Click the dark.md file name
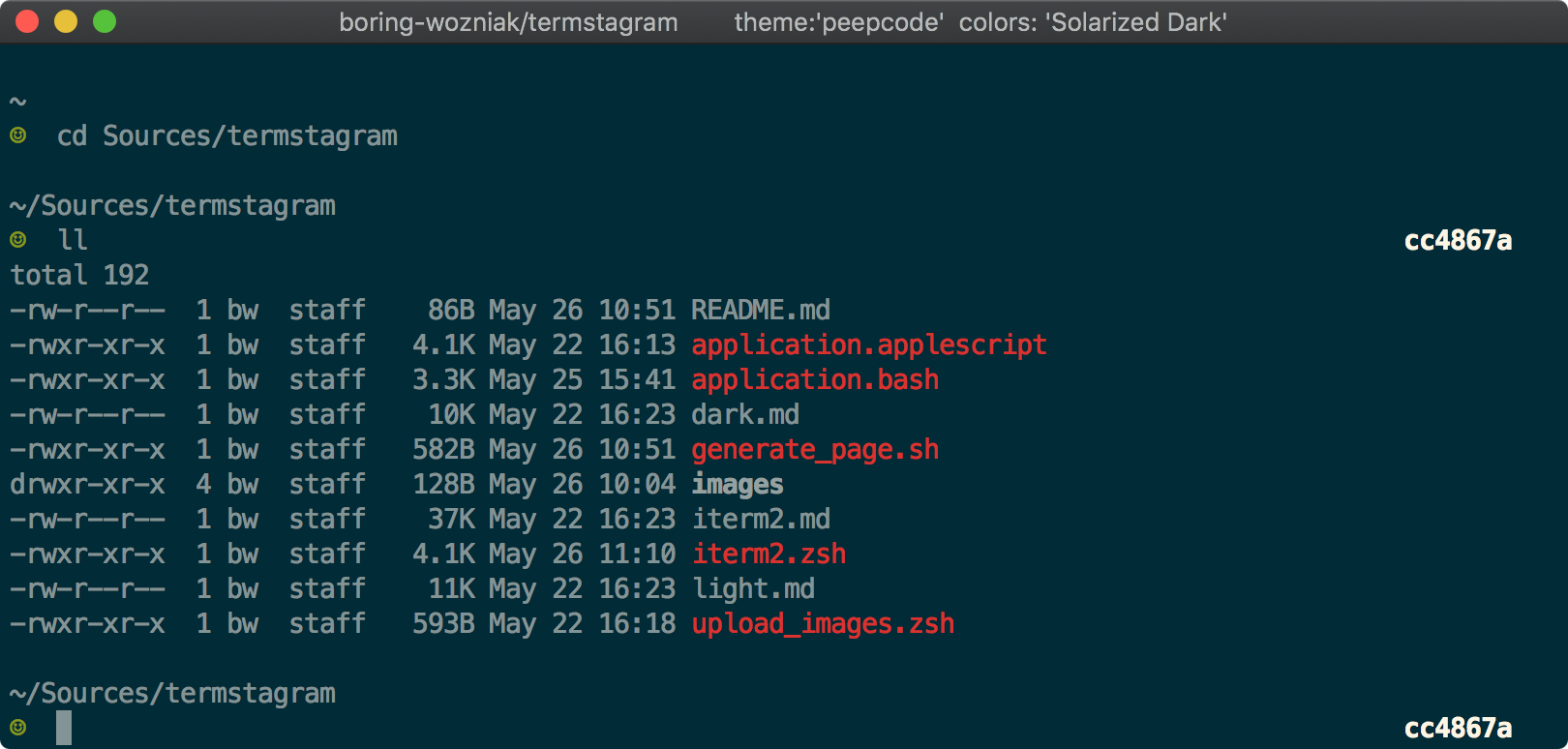 point(745,414)
